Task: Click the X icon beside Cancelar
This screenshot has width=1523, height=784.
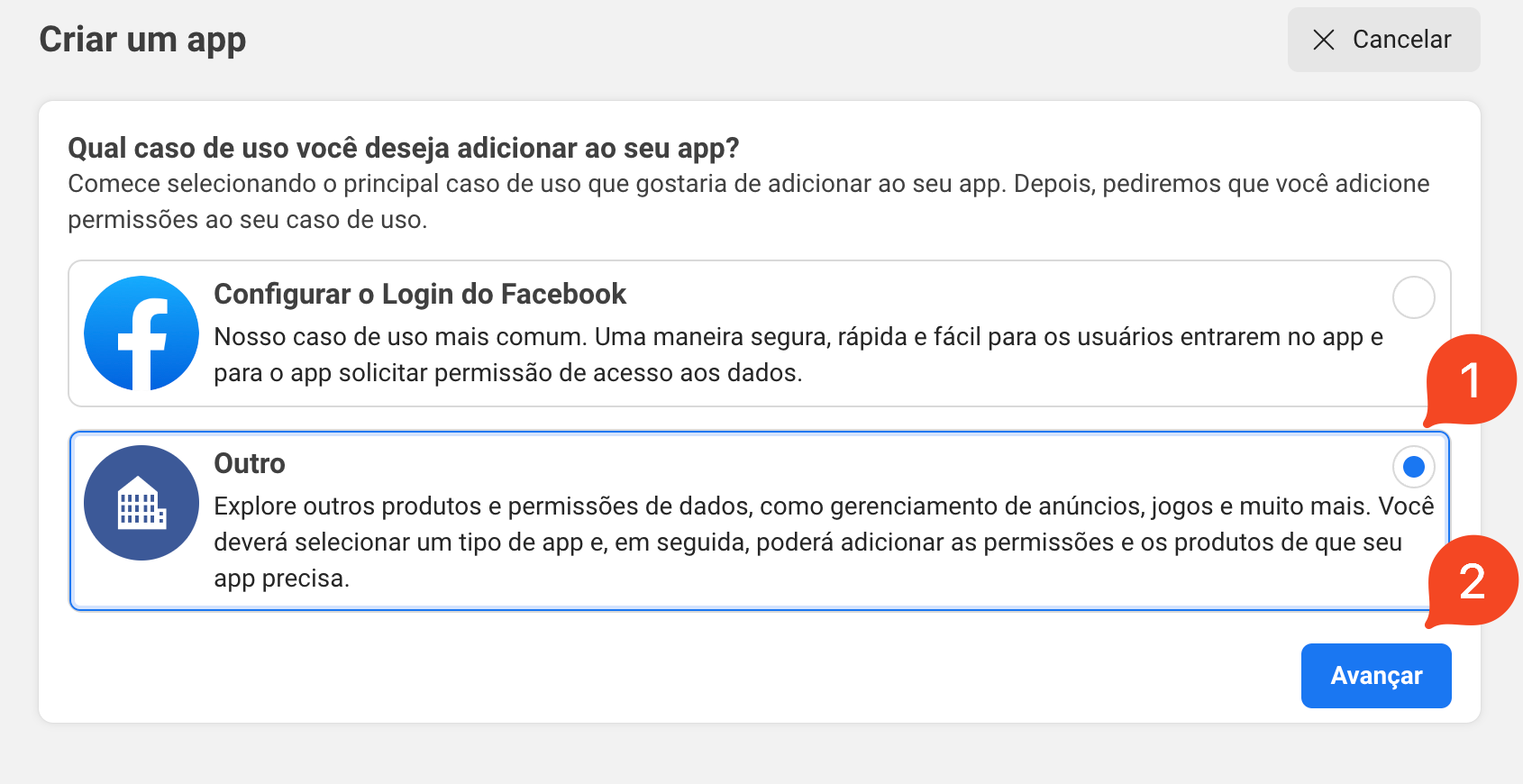Action: pos(1323,40)
